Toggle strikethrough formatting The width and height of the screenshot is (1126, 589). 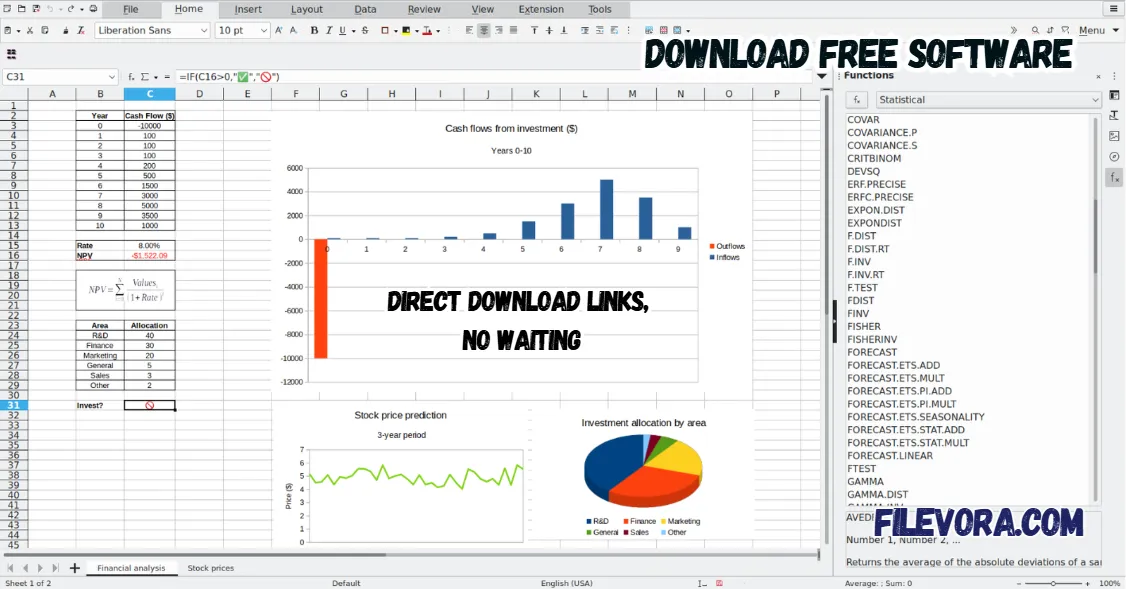[x=365, y=31]
